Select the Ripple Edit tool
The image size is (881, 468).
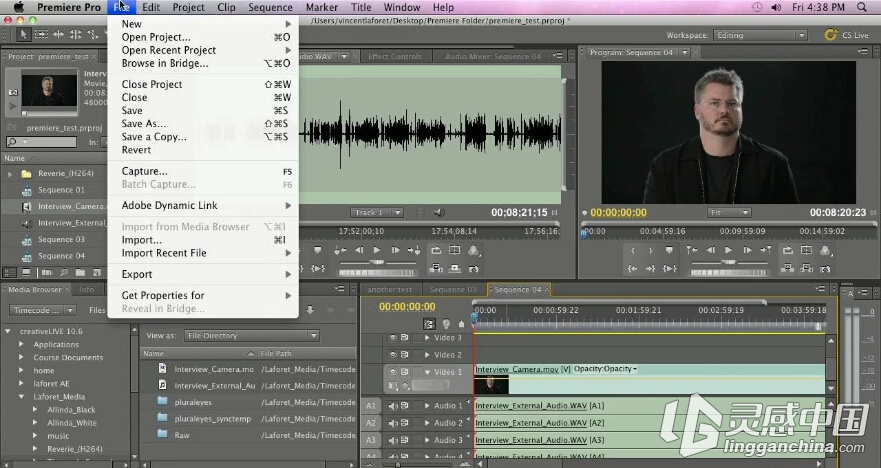point(58,34)
